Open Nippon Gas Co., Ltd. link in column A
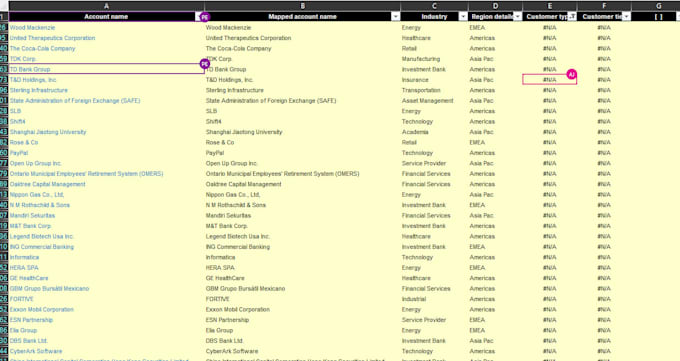Image resolution: width=680 pixels, height=361 pixels. pyautogui.click(x=37, y=194)
